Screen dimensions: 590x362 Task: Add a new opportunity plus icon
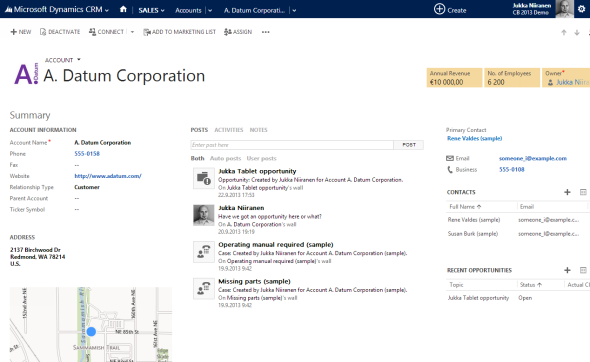click(x=567, y=270)
